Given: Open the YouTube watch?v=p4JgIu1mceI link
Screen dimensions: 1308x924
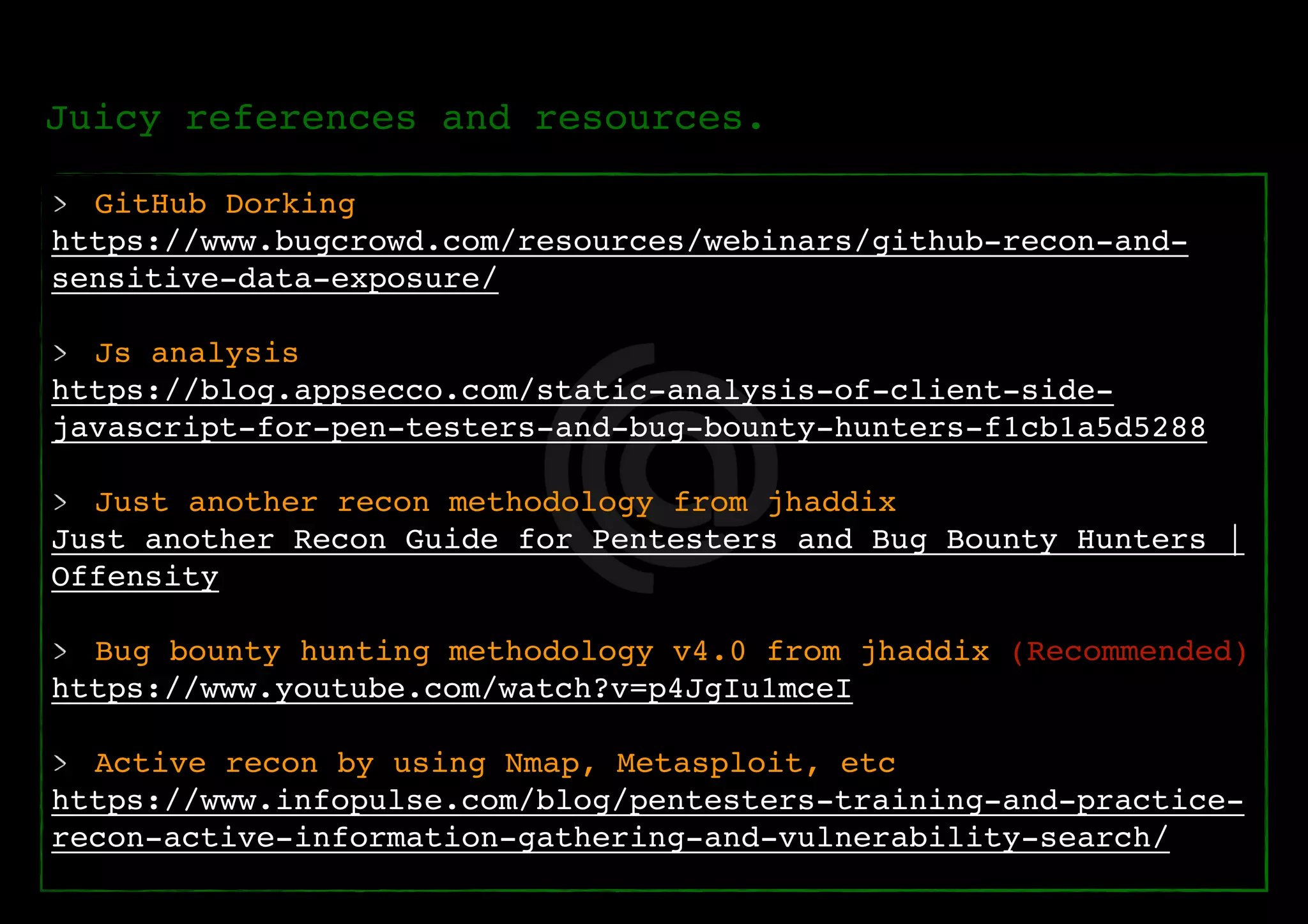Looking at the screenshot, I should tap(452, 689).
